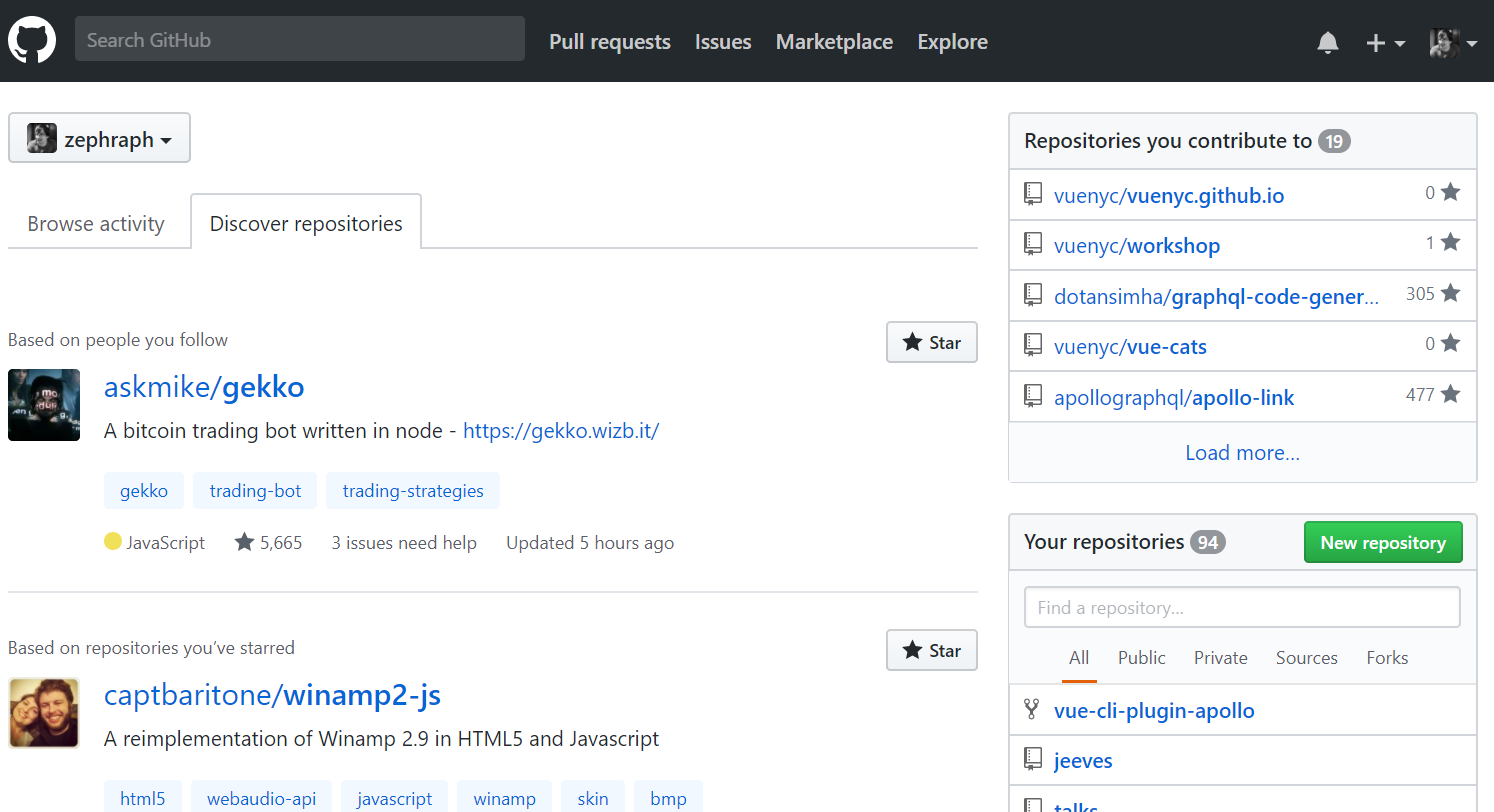This screenshot has height=812, width=1494.
Task: Select the All repositories filter
Action: 1079,658
